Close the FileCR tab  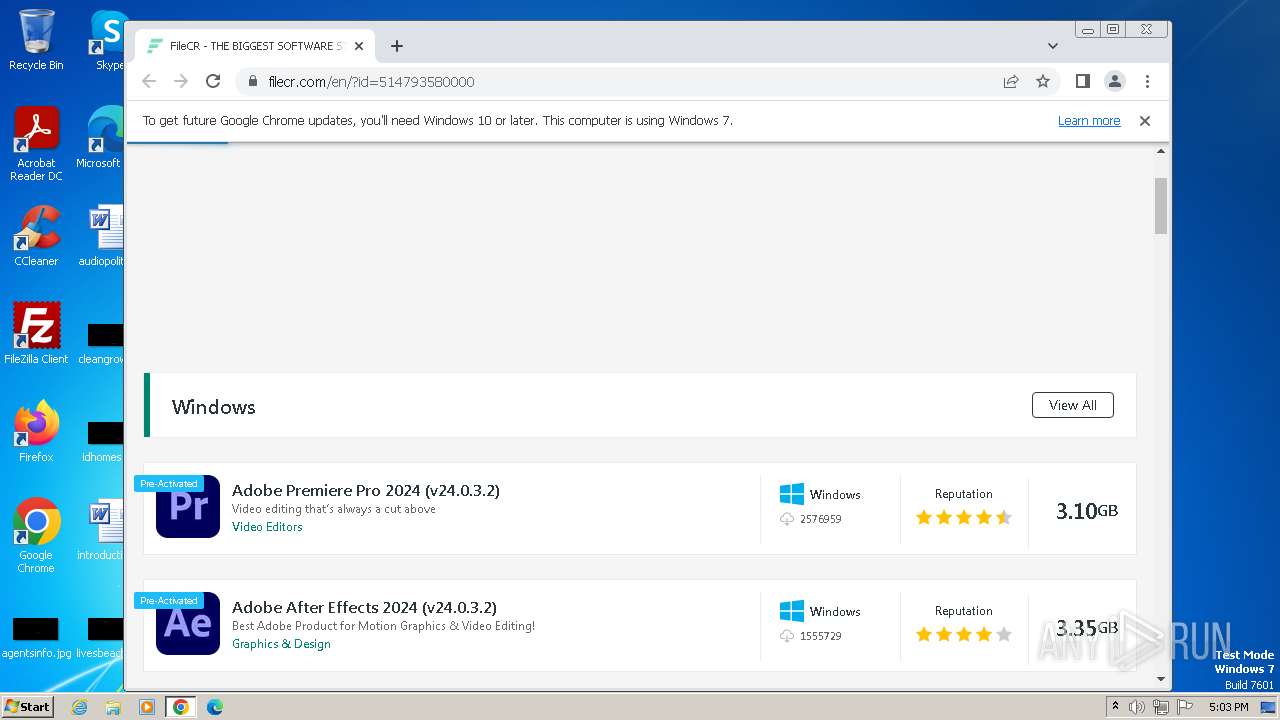pyautogui.click(x=359, y=46)
